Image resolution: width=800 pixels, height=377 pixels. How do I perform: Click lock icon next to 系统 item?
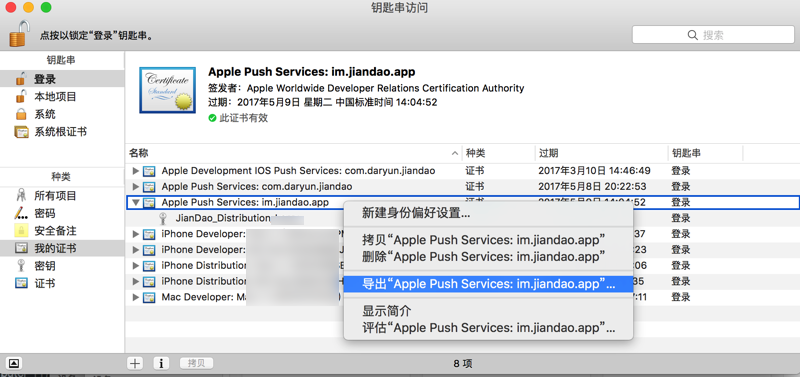pos(21,114)
